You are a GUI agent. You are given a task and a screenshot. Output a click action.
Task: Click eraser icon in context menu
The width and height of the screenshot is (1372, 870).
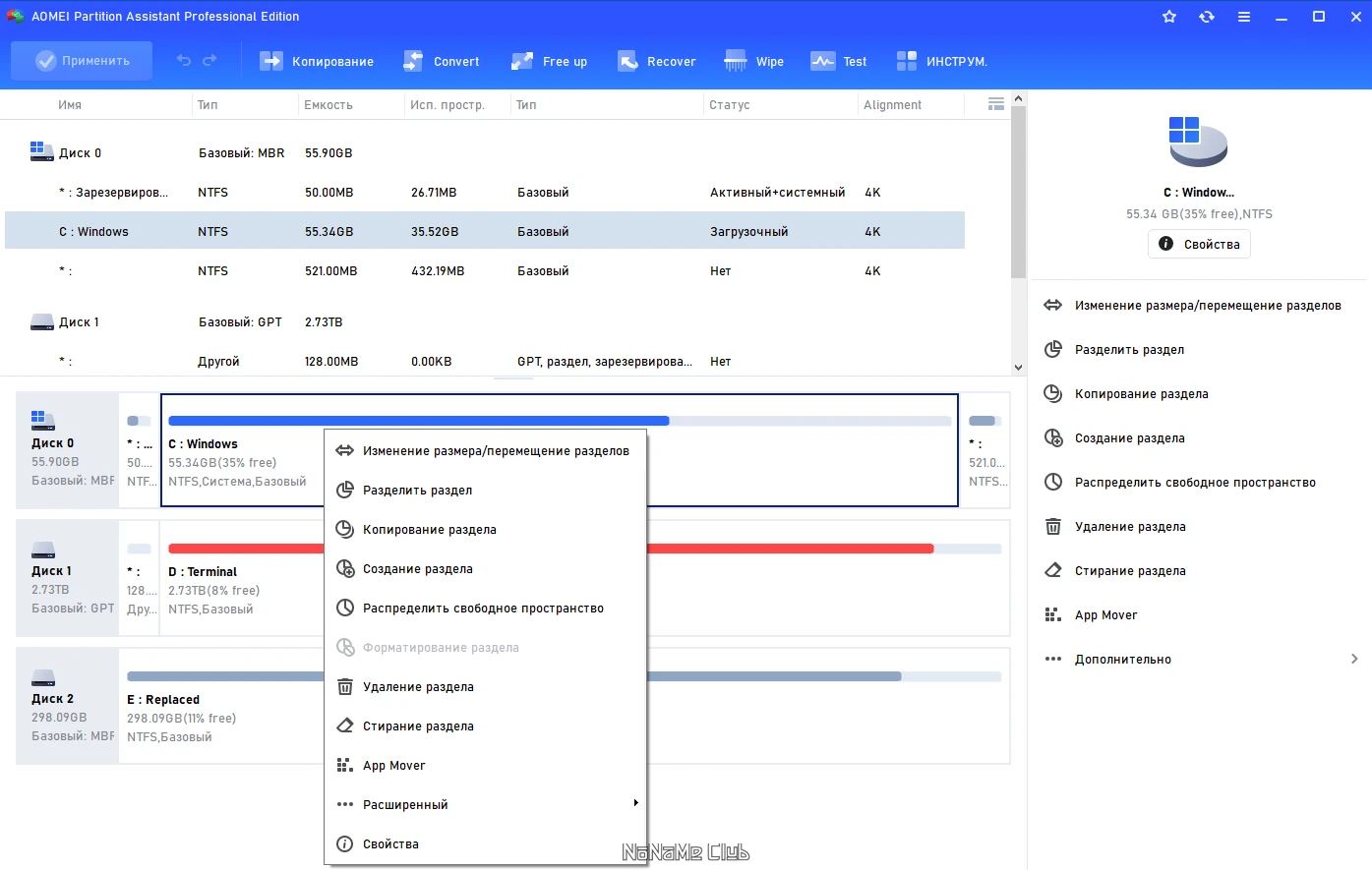[344, 726]
